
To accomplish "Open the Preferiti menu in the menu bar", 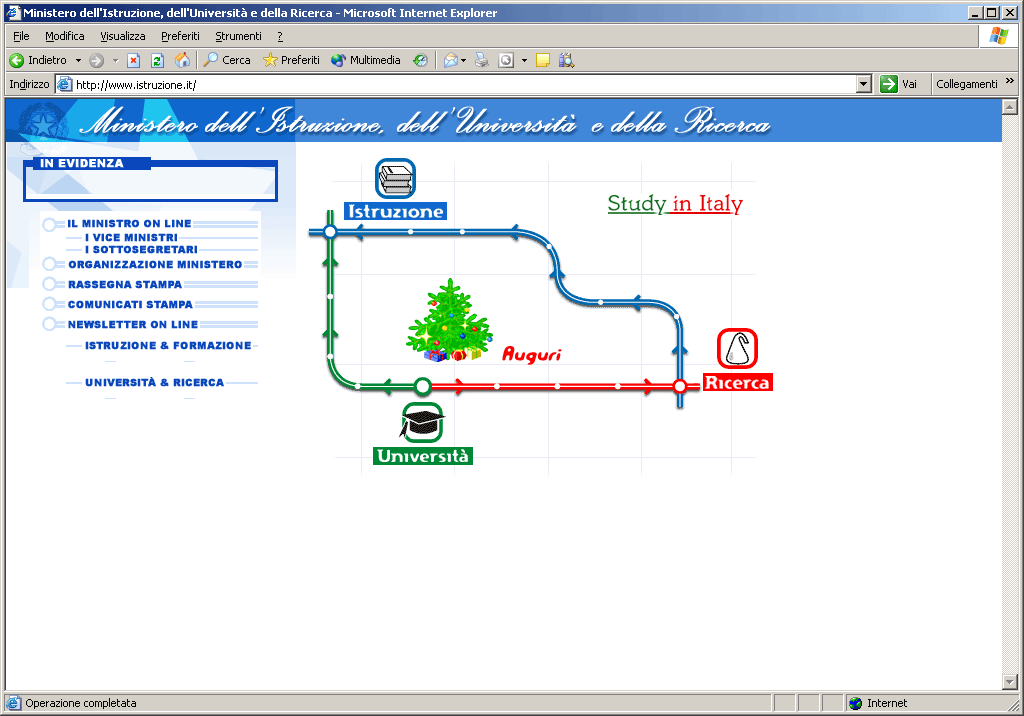I will 180,36.
